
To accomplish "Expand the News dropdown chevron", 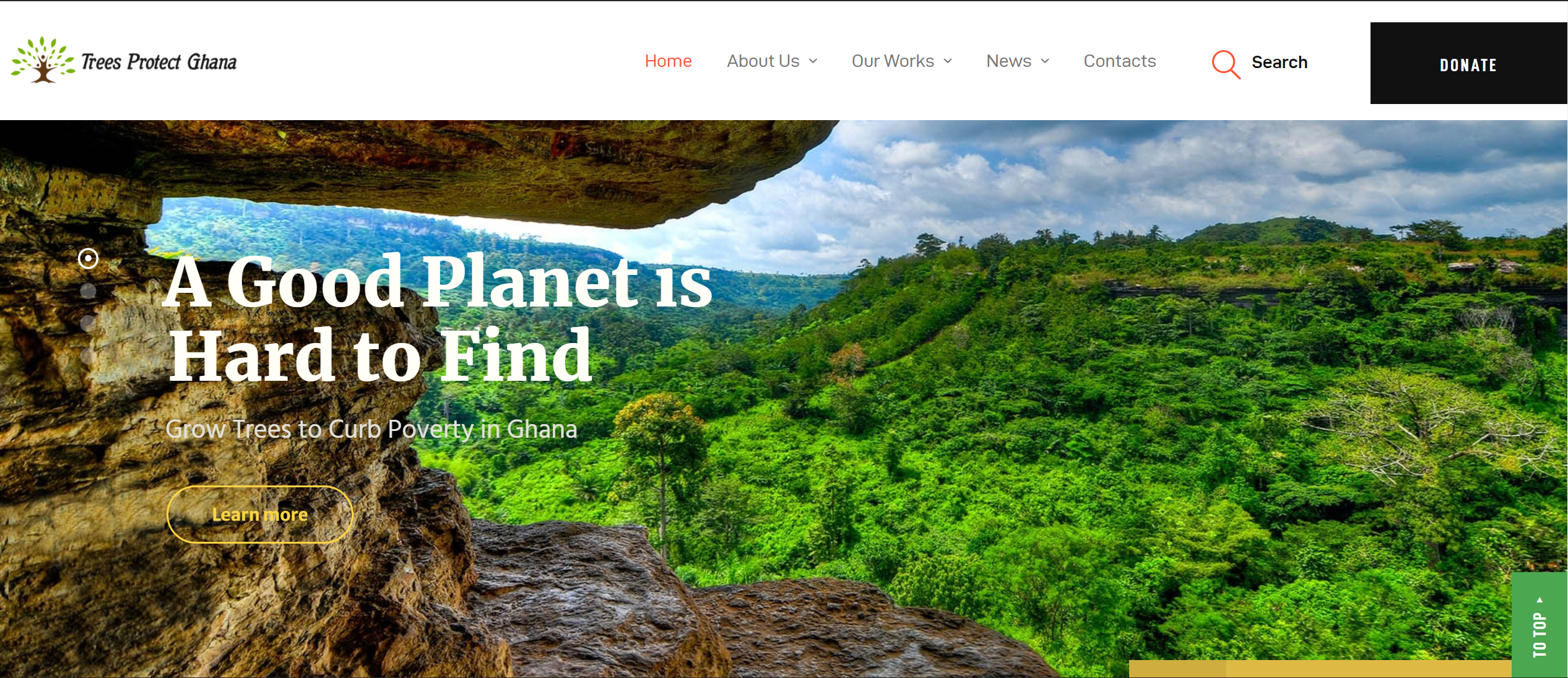I will point(1045,61).
